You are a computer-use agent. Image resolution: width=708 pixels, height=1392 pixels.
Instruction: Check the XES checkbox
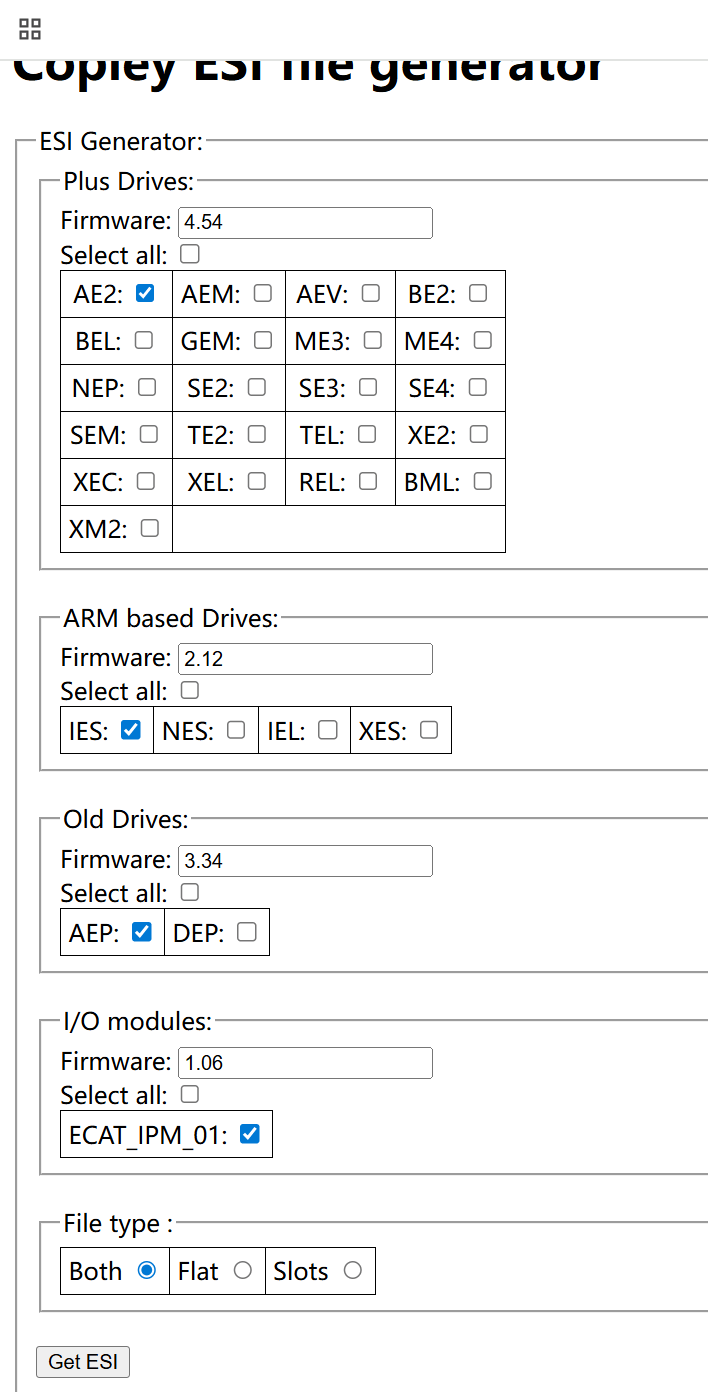429,730
